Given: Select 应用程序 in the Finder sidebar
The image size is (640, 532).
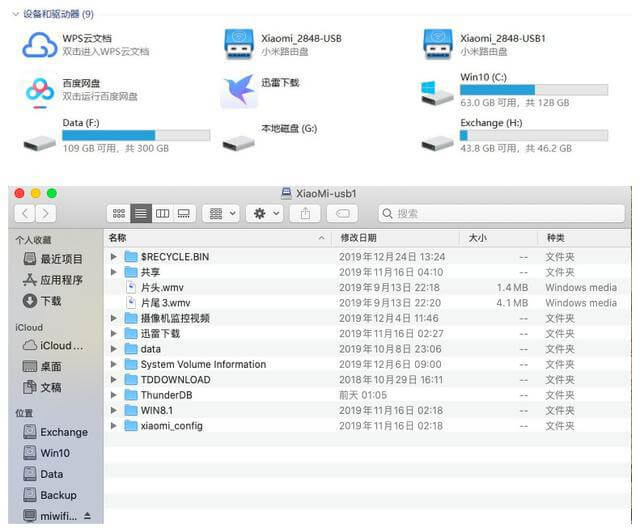Looking at the screenshot, I should coord(61,280).
